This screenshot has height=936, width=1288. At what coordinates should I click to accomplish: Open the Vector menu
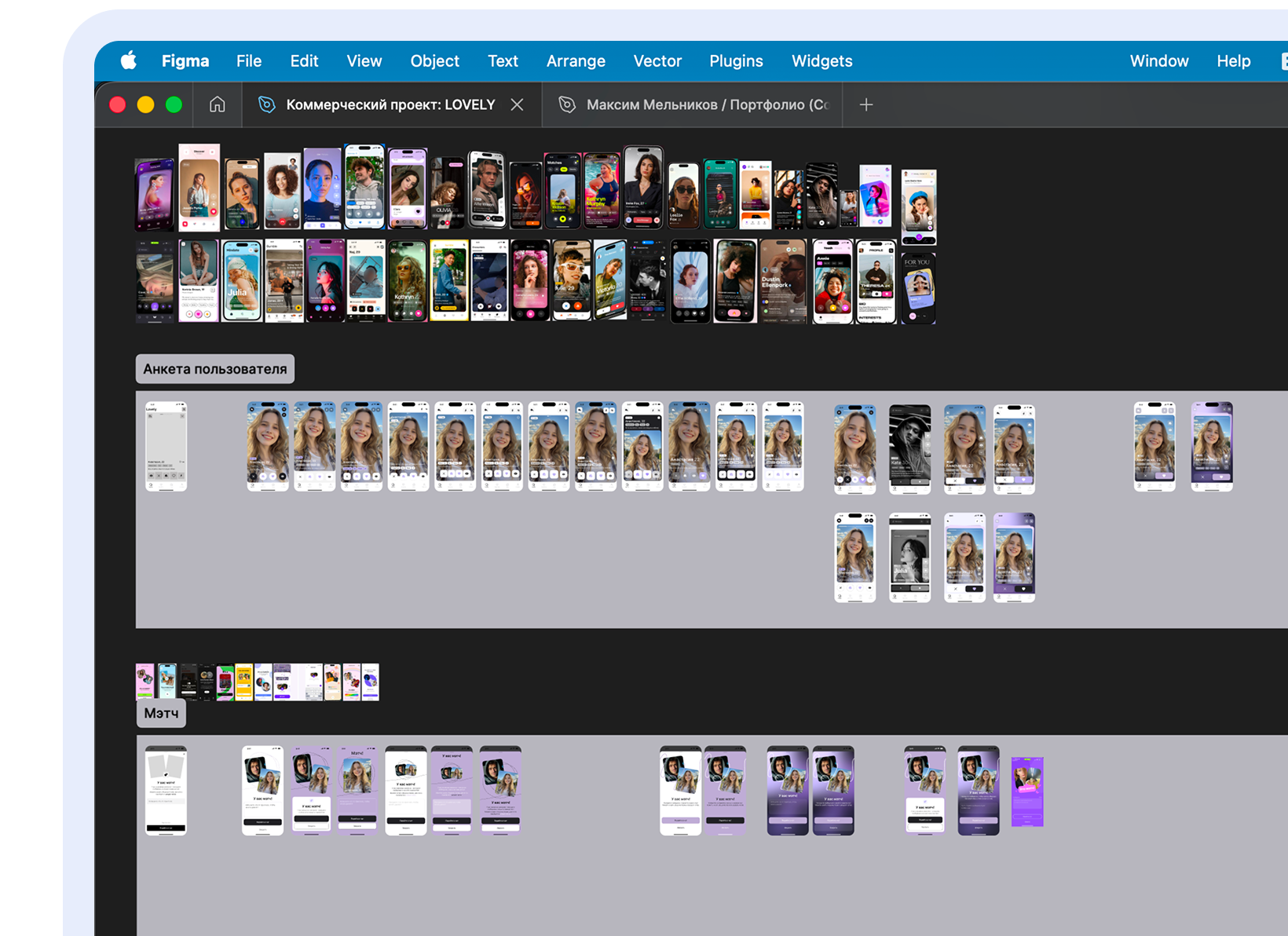[x=657, y=60]
